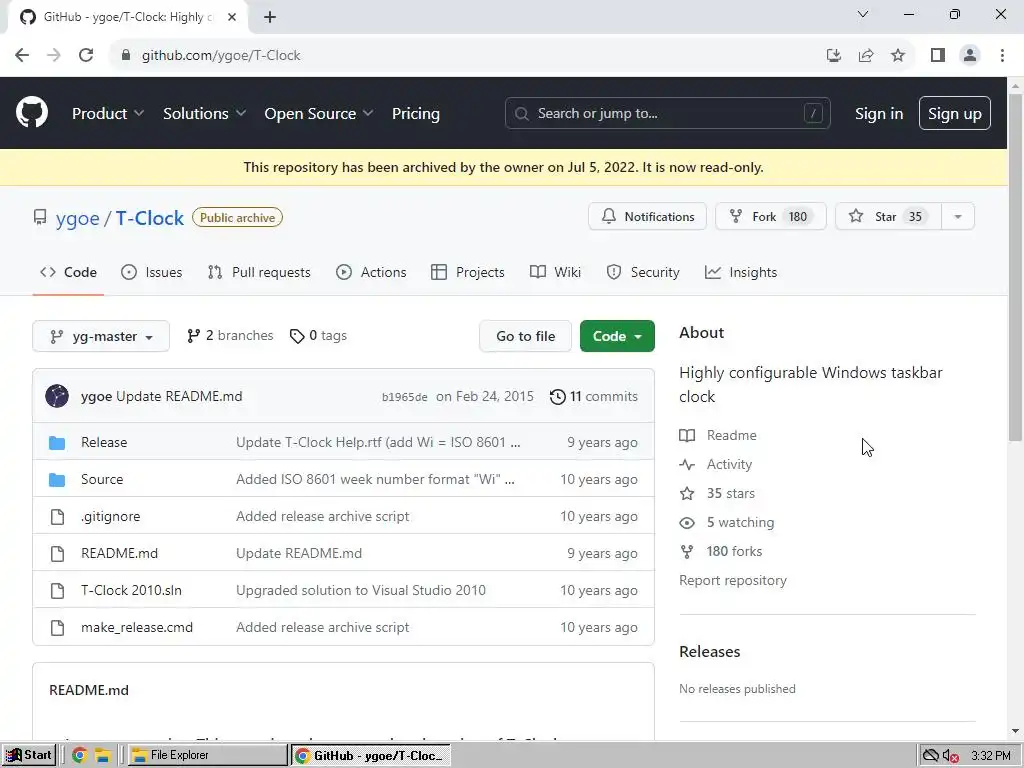Open the Activity link in About
This screenshot has width=1024, height=768.
coord(716,465)
